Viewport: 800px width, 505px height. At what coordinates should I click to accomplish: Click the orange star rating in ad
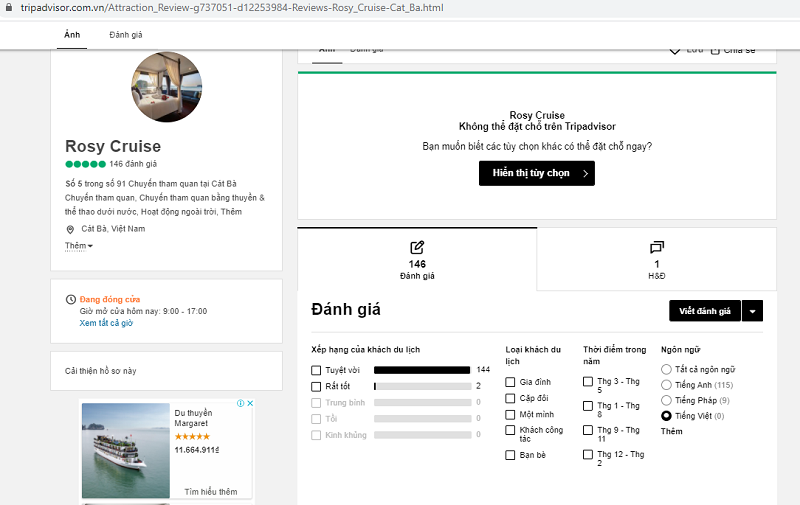pos(192,437)
